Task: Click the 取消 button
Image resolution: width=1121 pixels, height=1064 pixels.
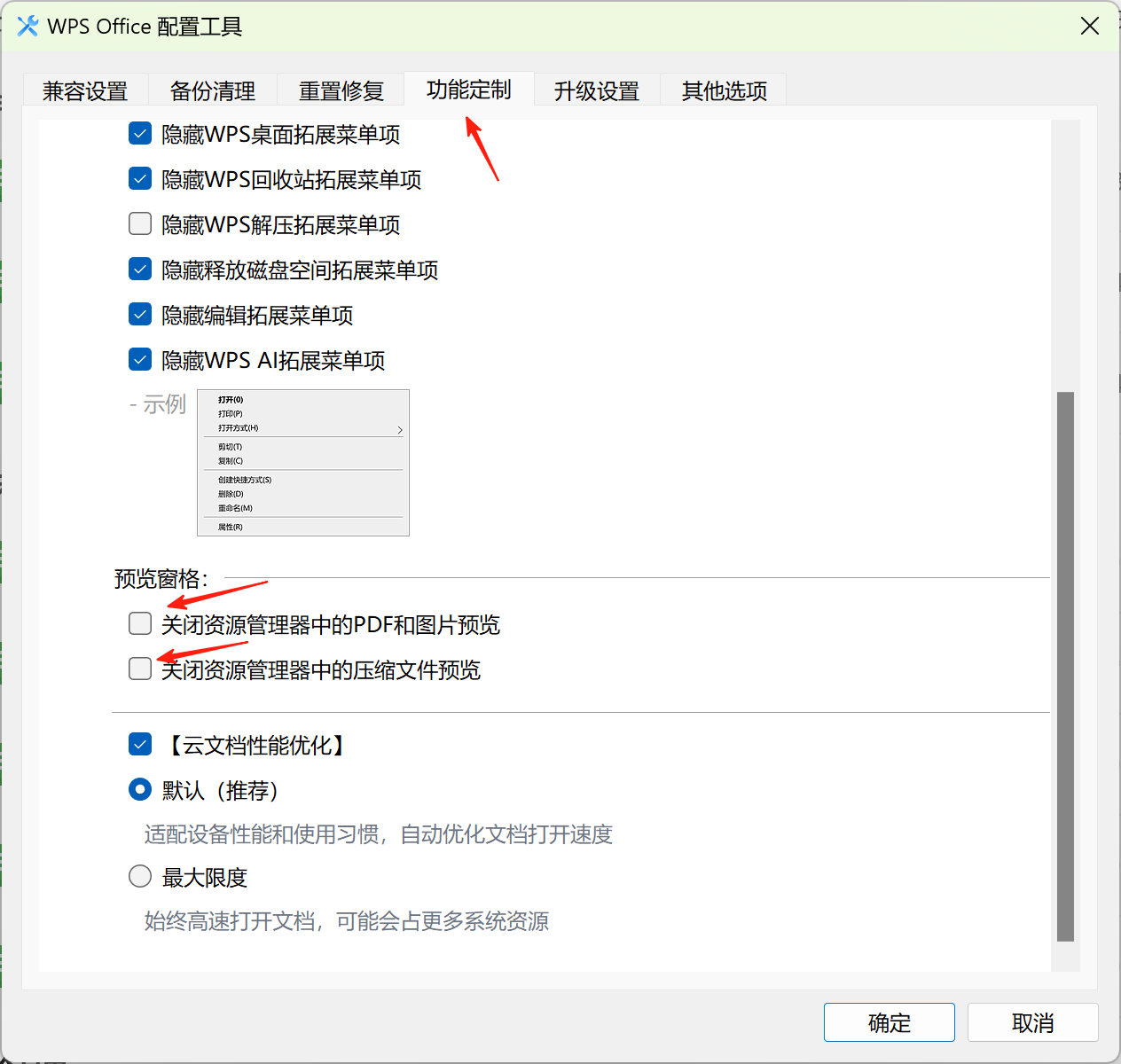Action: click(x=1033, y=1022)
